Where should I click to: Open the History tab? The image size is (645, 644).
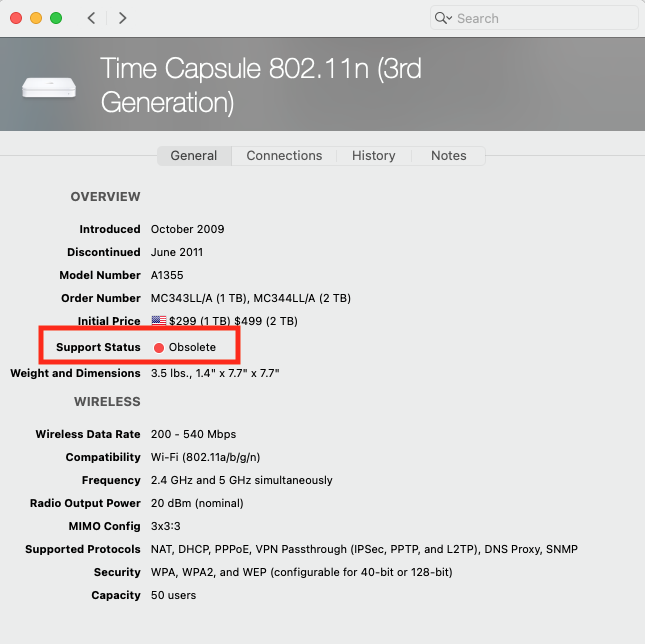coord(374,156)
